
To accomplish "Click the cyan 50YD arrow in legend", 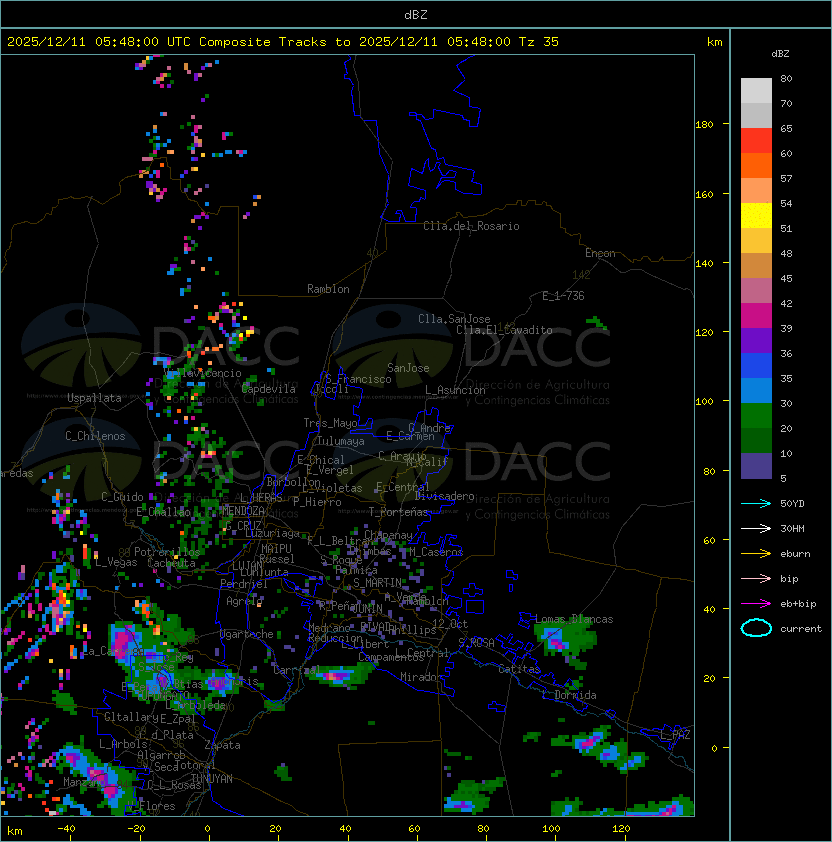I will point(756,503).
